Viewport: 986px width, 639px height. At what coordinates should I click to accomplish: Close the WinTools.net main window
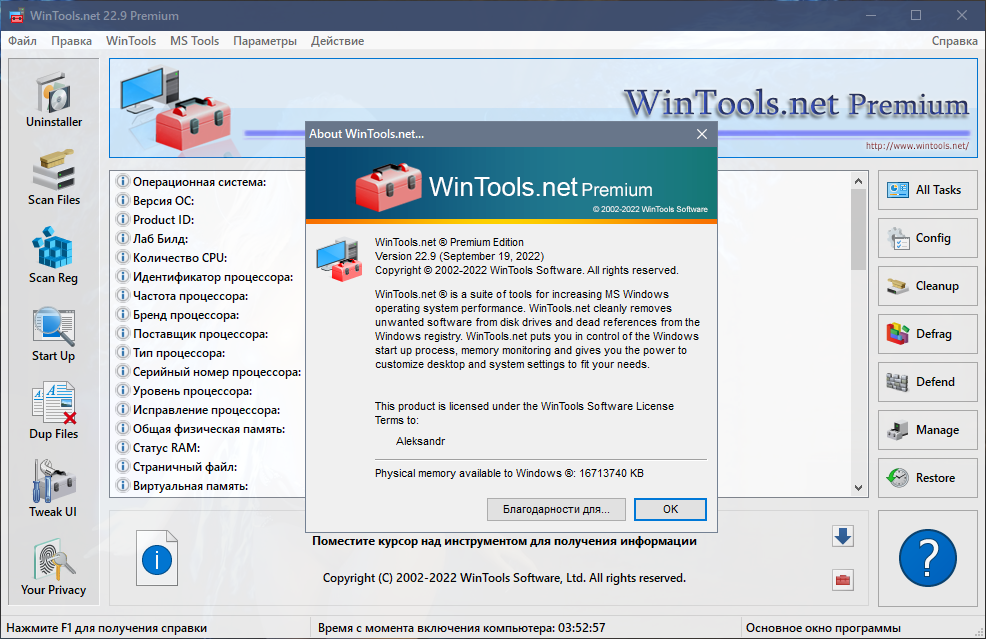click(962, 15)
